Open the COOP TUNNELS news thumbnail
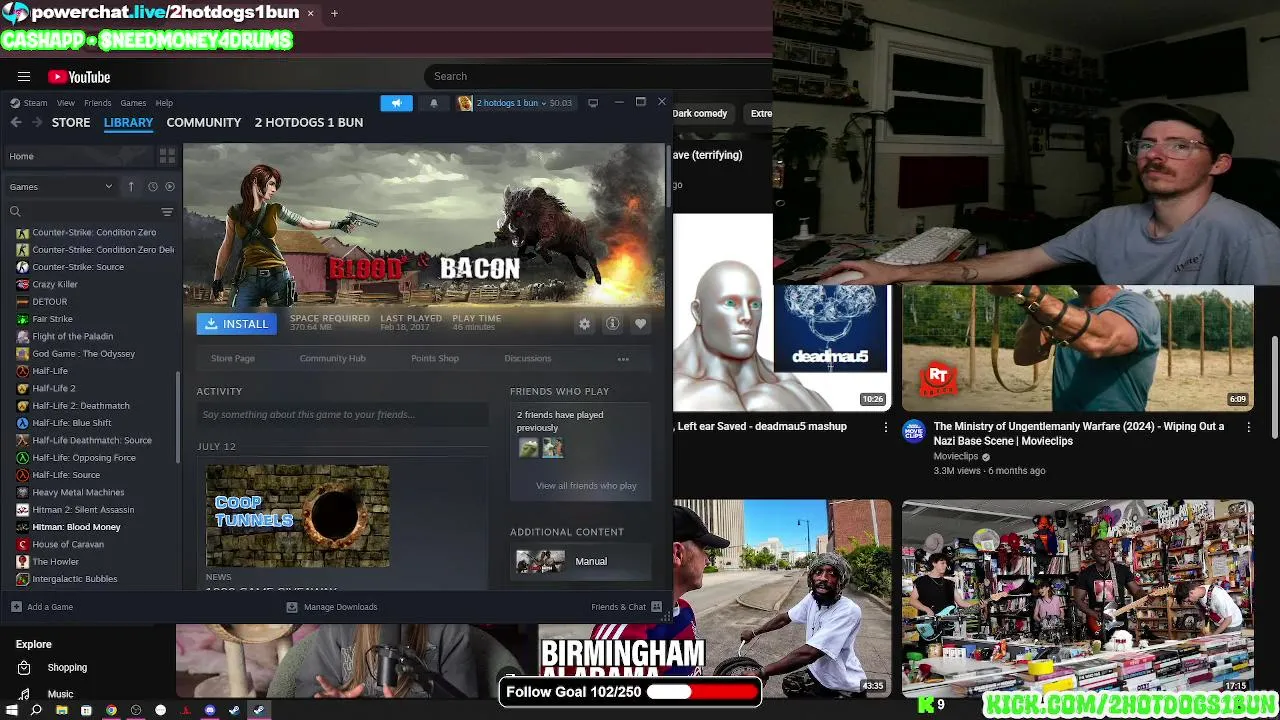This screenshot has height=720, width=1280. pyautogui.click(x=298, y=515)
